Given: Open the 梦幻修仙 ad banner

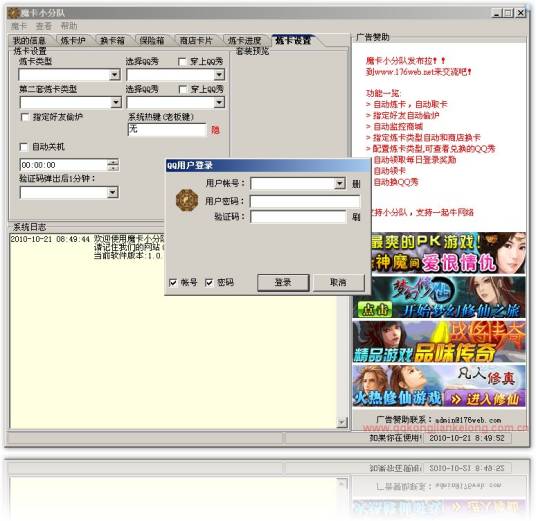Looking at the screenshot, I should (x=439, y=297).
